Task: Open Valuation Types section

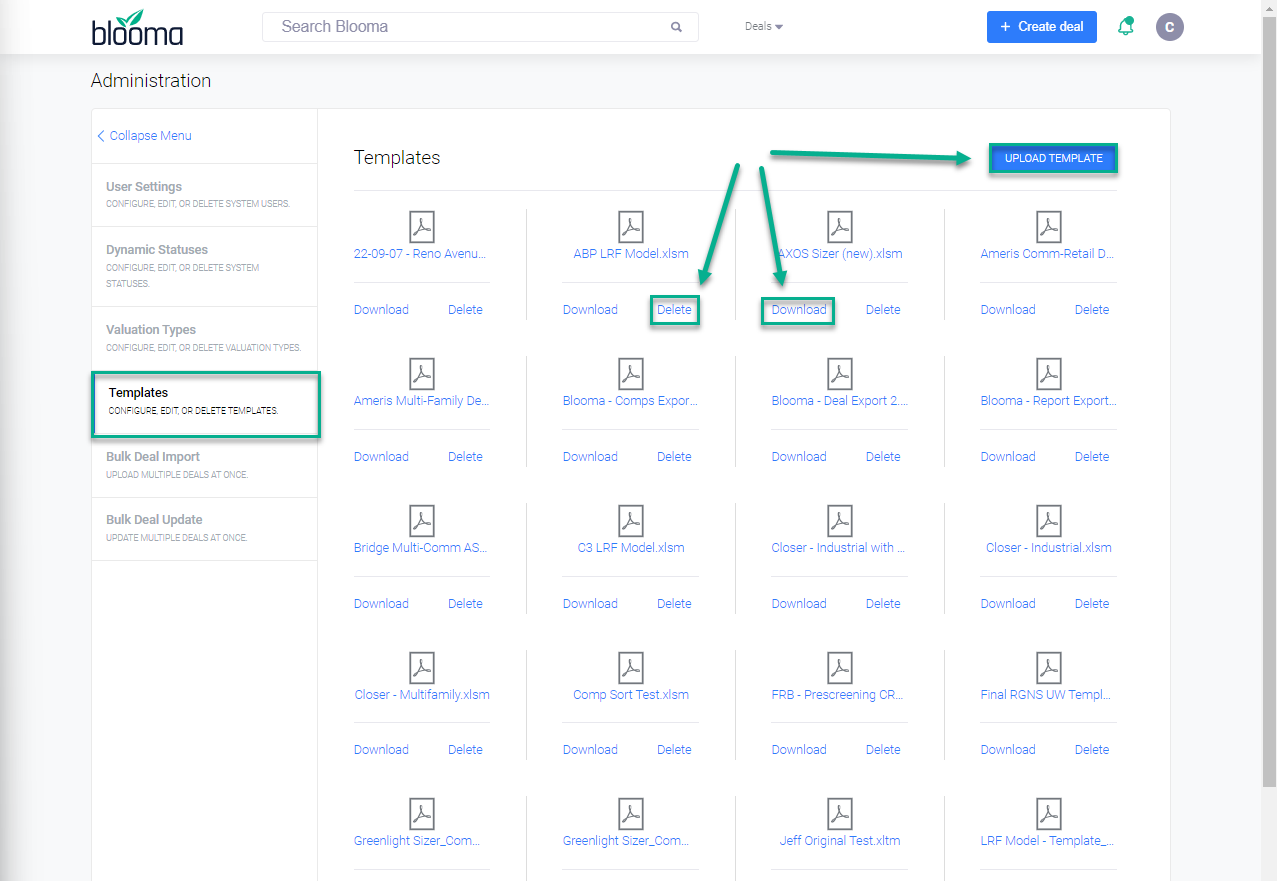Action: (204, 338)
